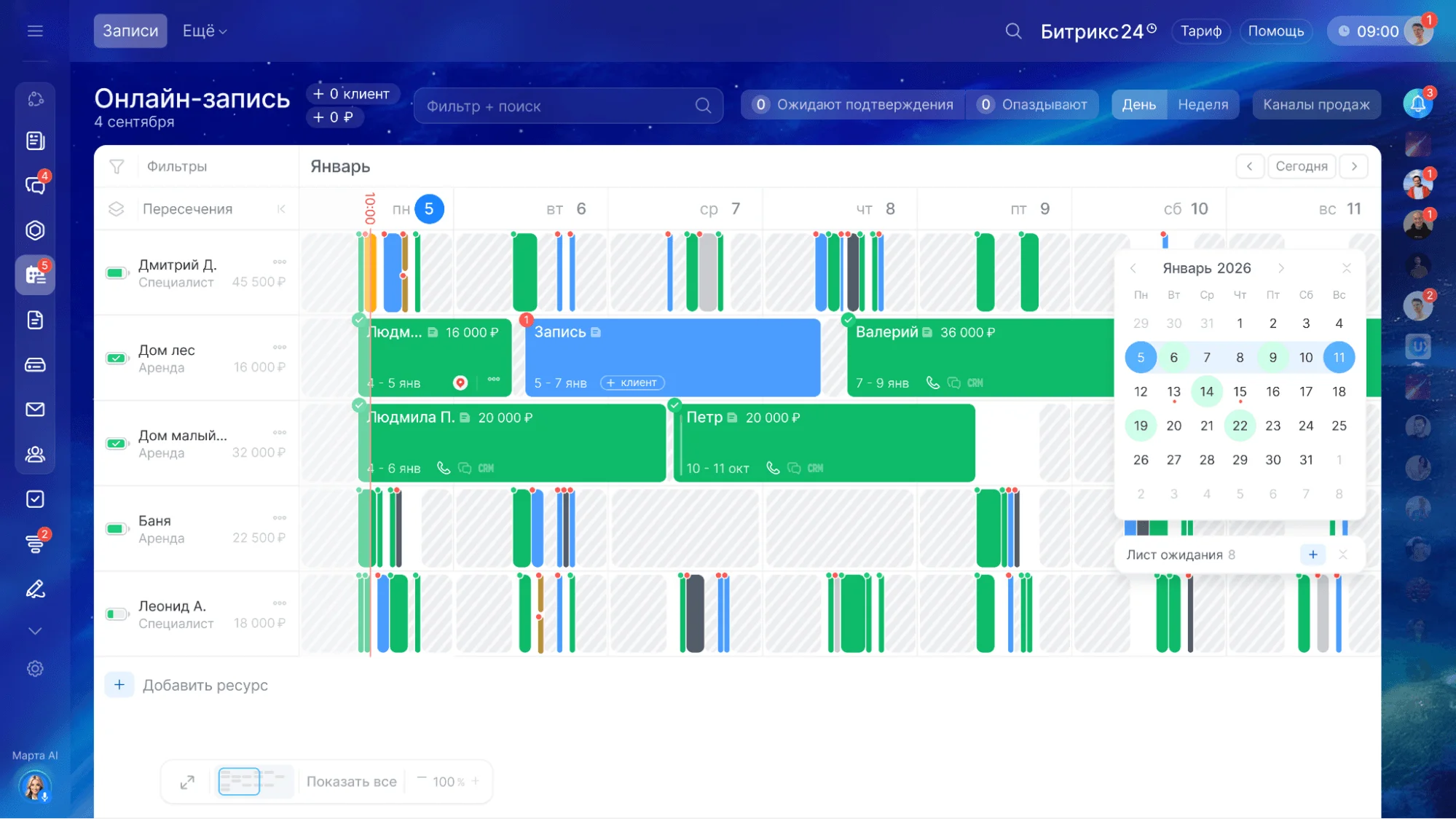Switch to the Неделя view
Screen dimensions: 1456x819
pos(1203,105)
